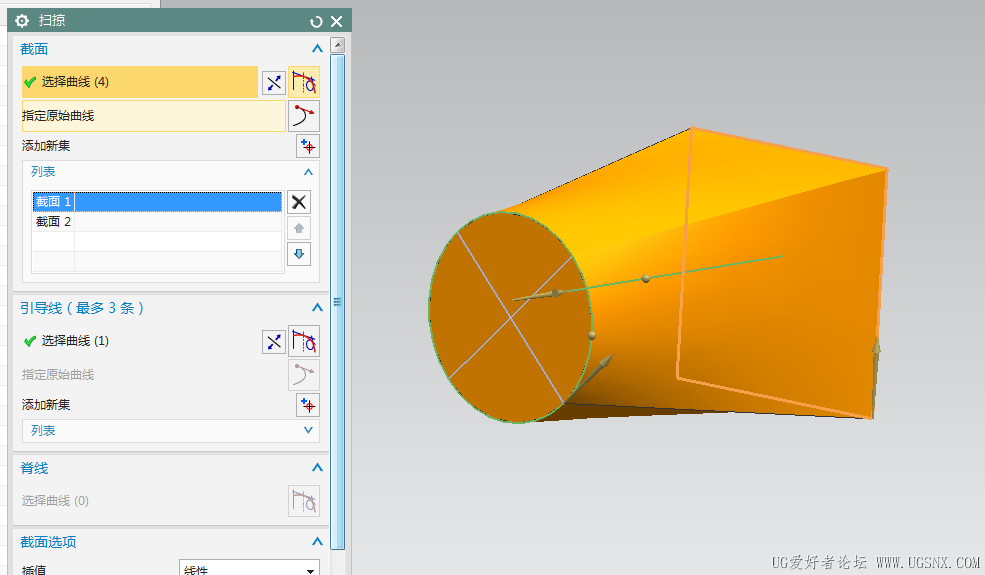Click the curve selection icon in 截面 section
The height and width of the screenshot is (575, 985).
click(304, 82)
